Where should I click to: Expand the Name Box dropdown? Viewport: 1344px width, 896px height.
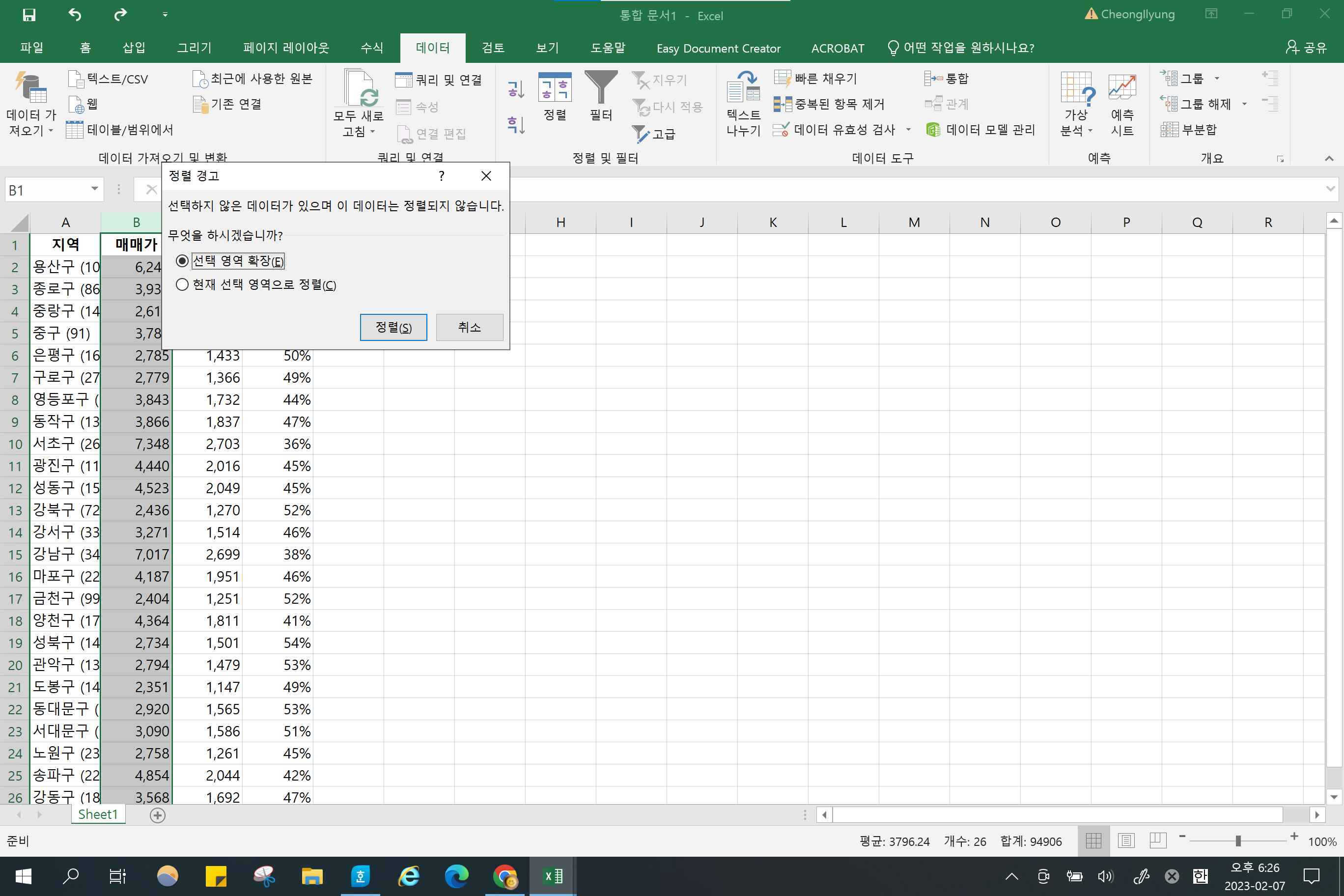click(94, 189)
